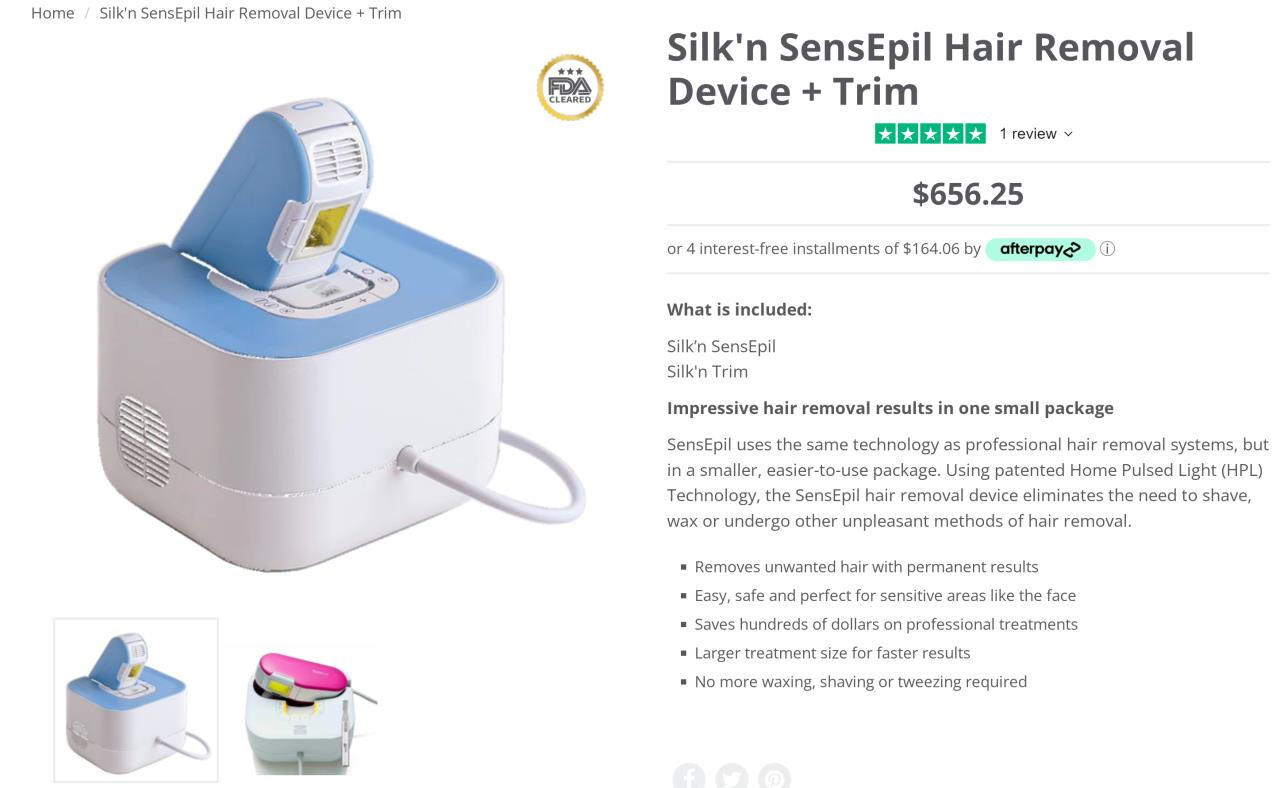Click the Silk'n Trim included item
This screenshot has width=1280, height=788.
[707, 371]
